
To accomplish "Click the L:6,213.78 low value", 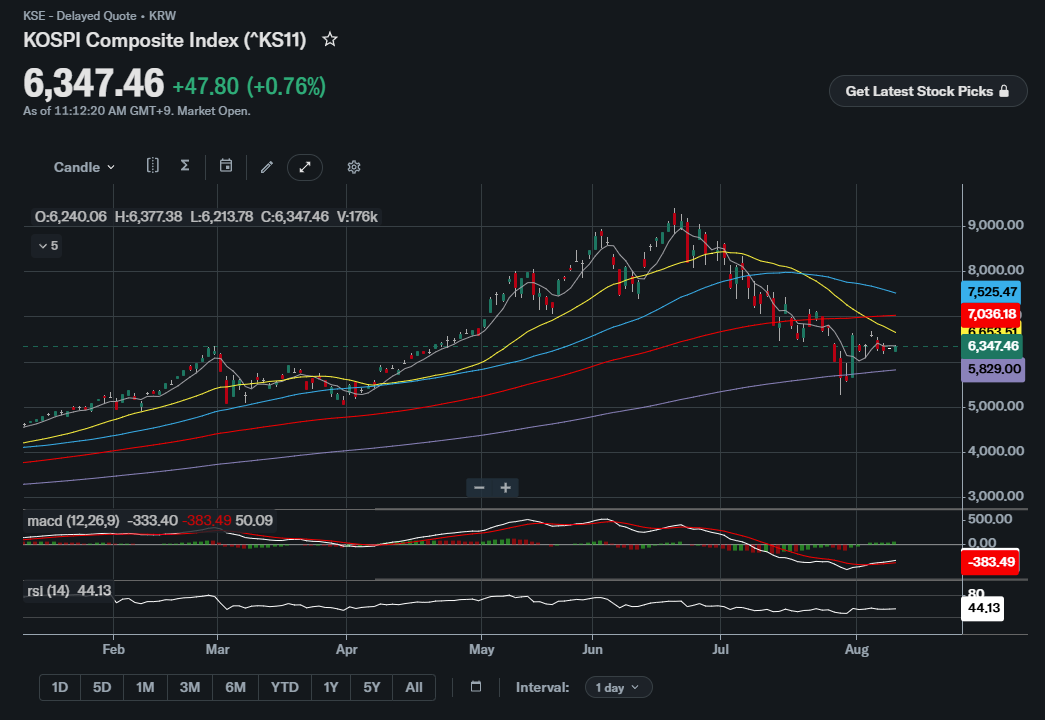I will pyautogui.click(x=221, y=217).
